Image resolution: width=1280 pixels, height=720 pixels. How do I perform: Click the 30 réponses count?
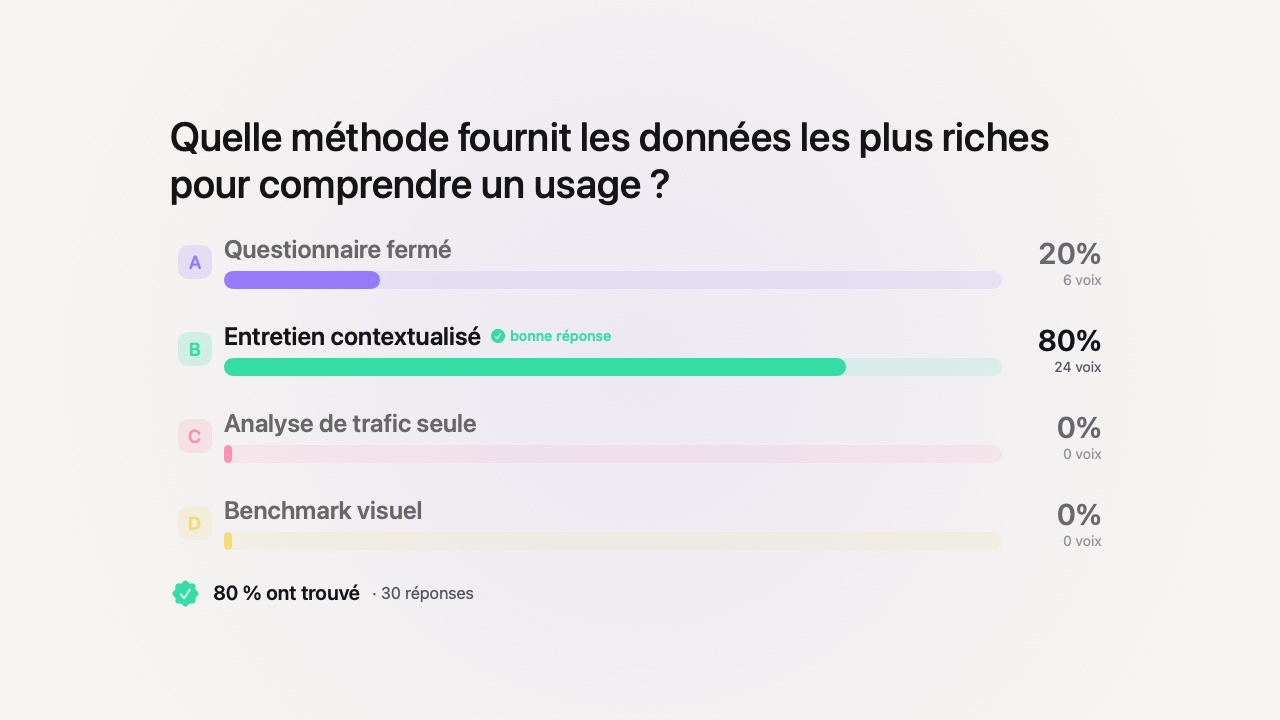(x=427, y=593)
